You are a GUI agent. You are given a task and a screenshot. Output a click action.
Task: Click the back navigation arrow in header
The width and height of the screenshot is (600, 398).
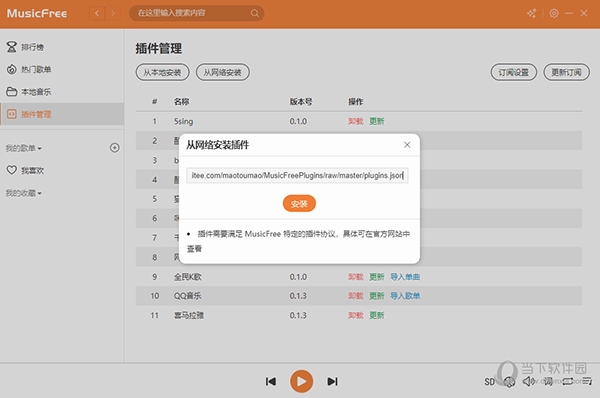coord(97,13)
